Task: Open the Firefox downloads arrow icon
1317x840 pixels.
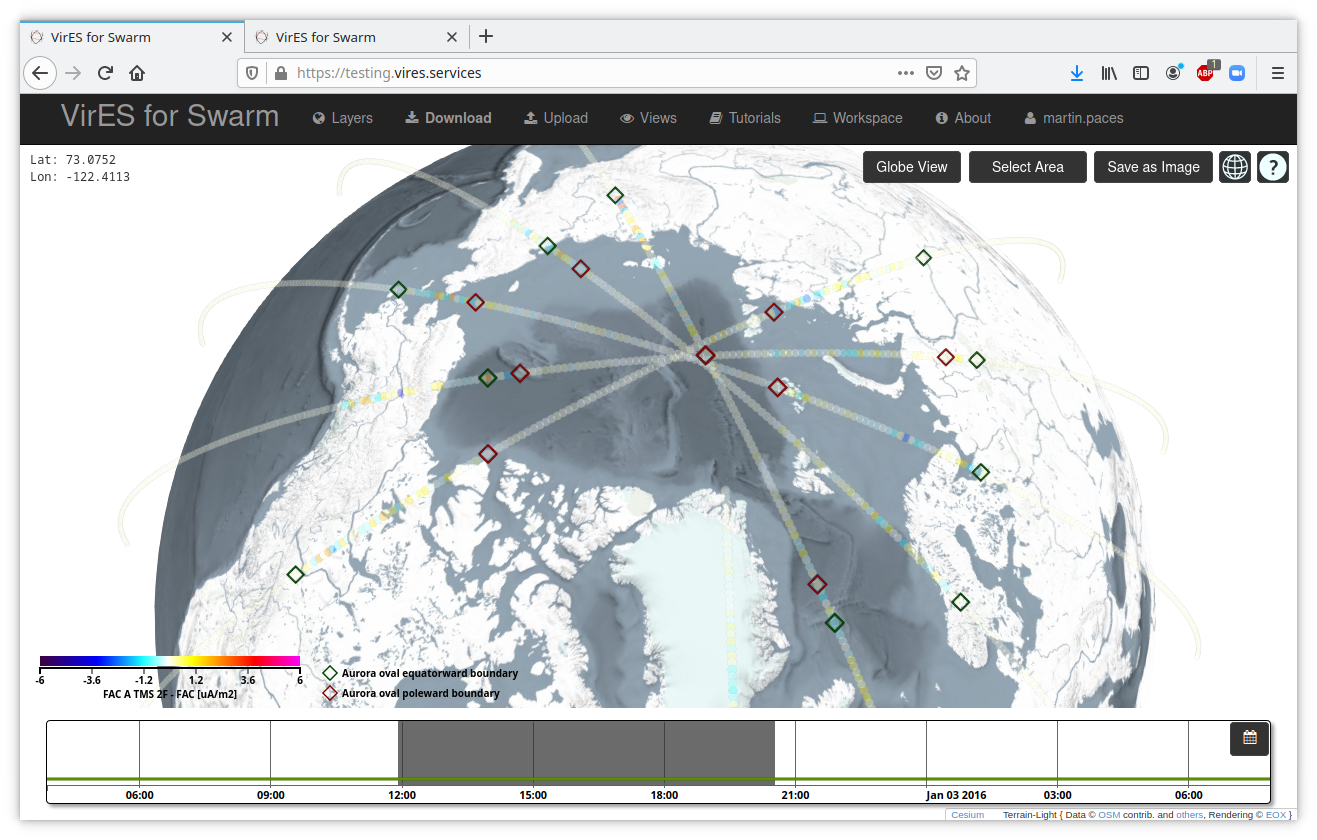Action: coord(1077,73)
